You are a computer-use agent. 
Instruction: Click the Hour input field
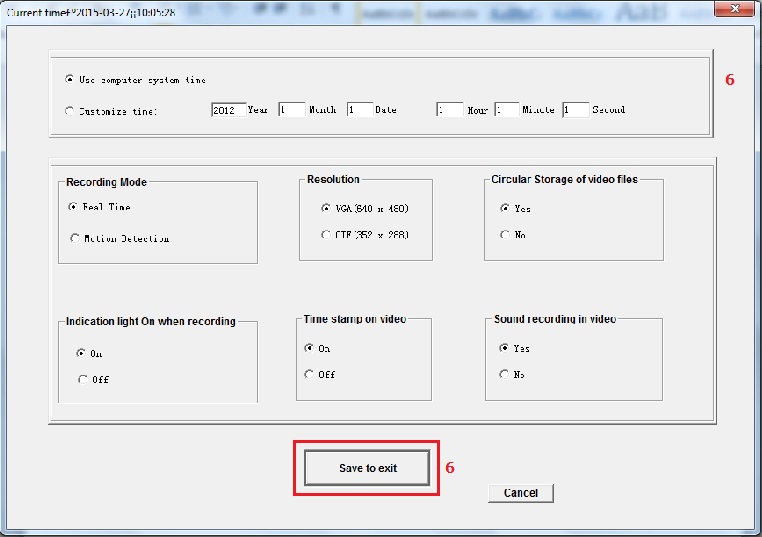450,110
